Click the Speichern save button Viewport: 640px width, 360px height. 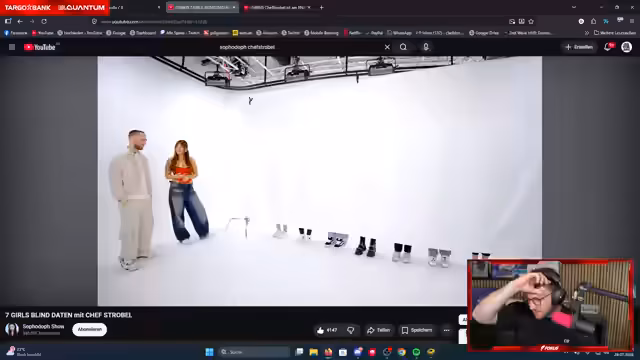coord(417,330)
